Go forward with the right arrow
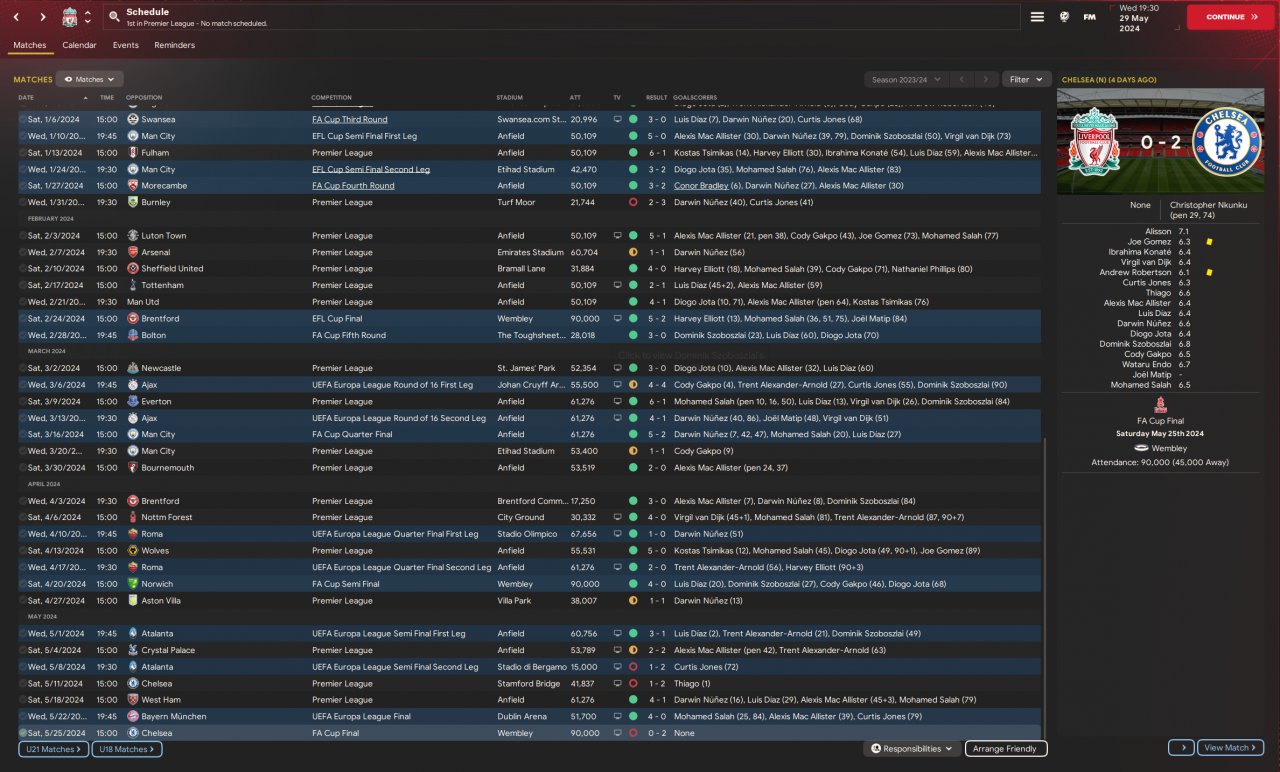 [x=42, y=17]
